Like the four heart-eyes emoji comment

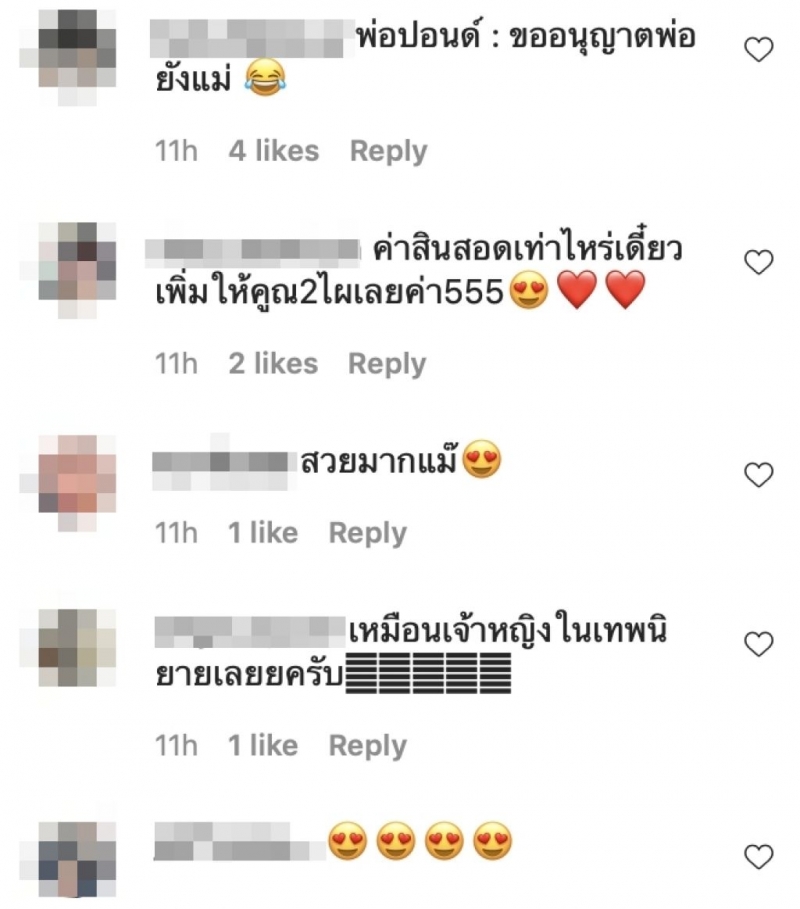point(758,857)
